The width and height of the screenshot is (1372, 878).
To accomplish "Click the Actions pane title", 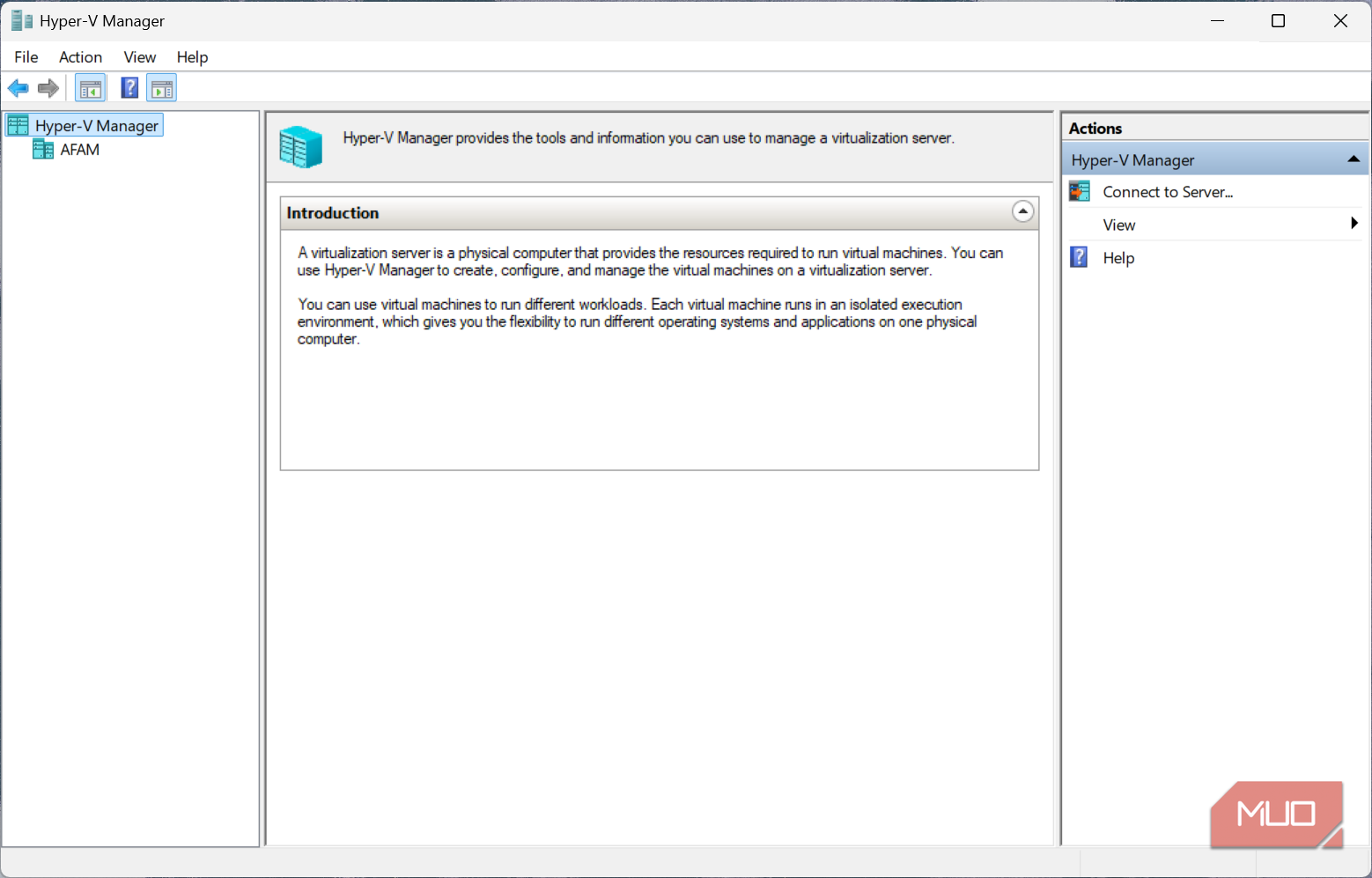I will point(1095,129).
